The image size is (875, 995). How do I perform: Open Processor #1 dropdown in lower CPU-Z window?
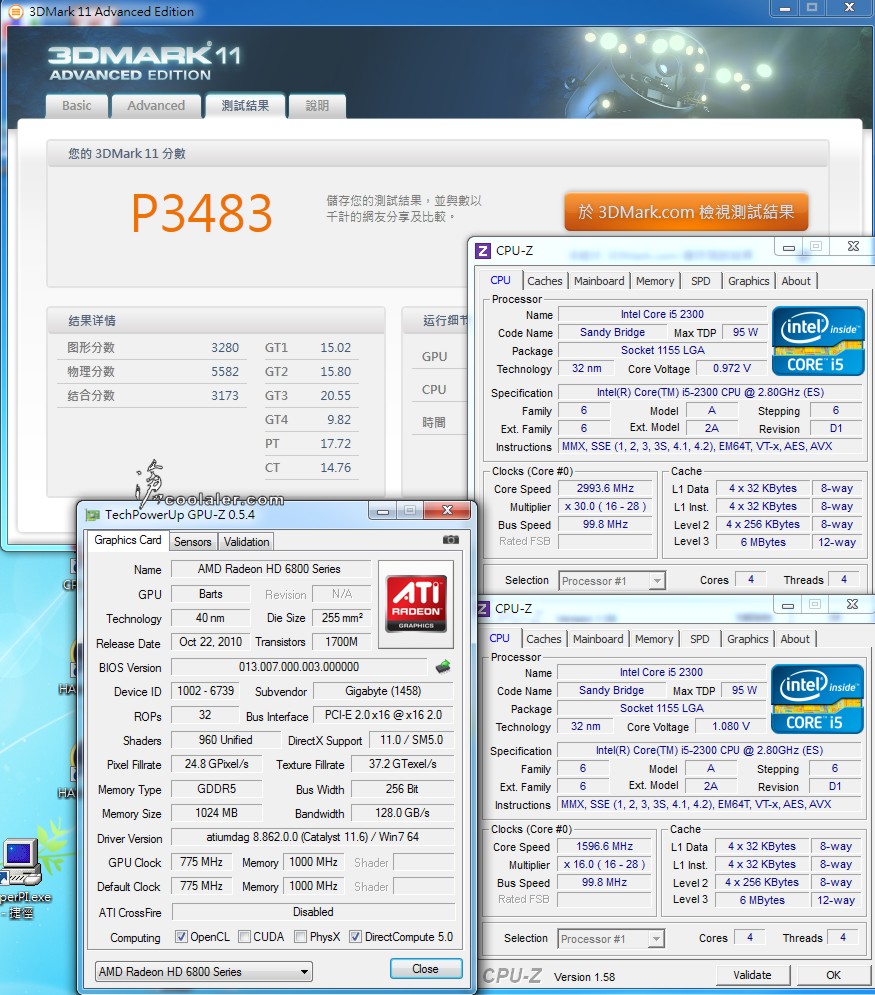610,939
